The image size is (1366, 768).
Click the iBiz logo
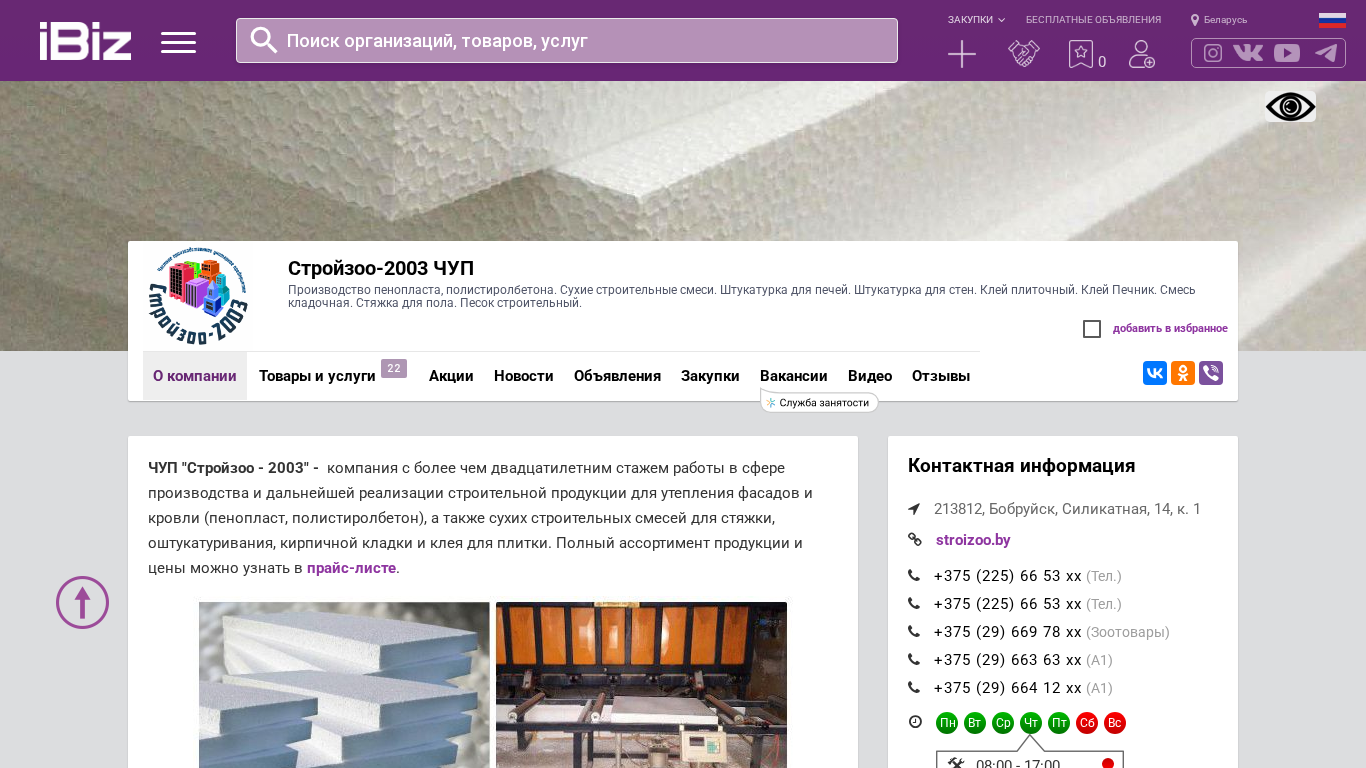(x=85, y=41)
